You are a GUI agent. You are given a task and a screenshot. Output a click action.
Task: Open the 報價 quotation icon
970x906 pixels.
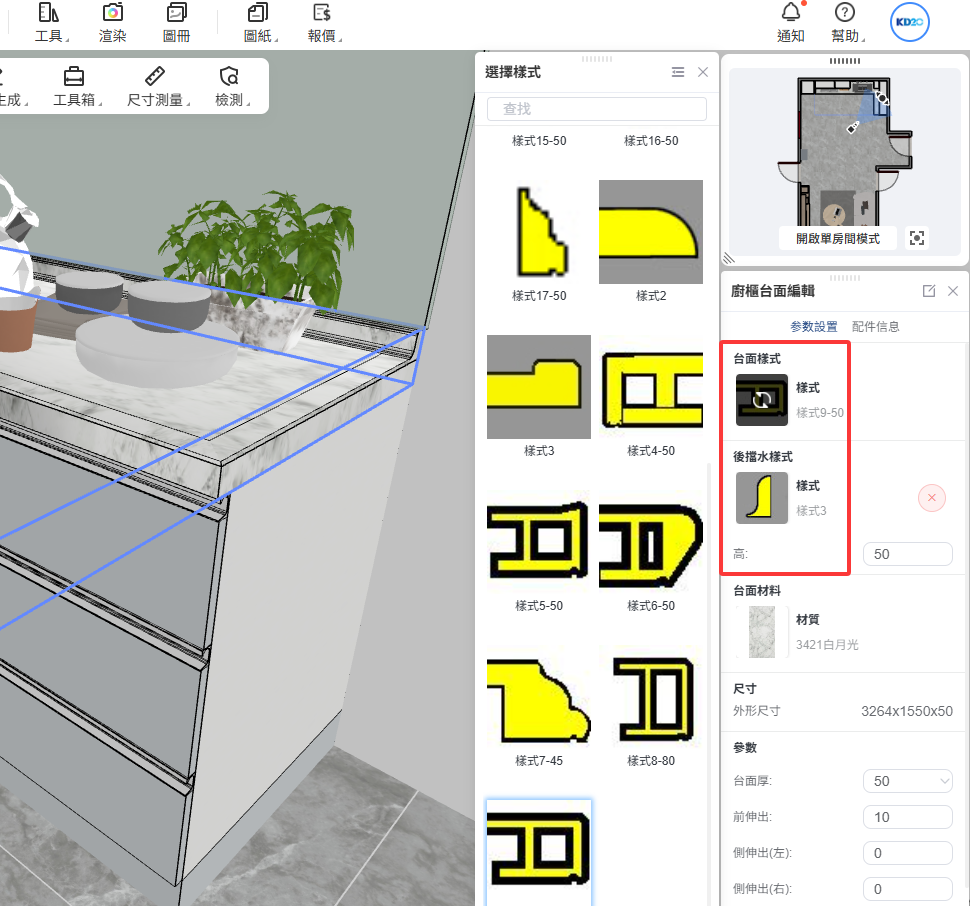(x=322, y=14)
